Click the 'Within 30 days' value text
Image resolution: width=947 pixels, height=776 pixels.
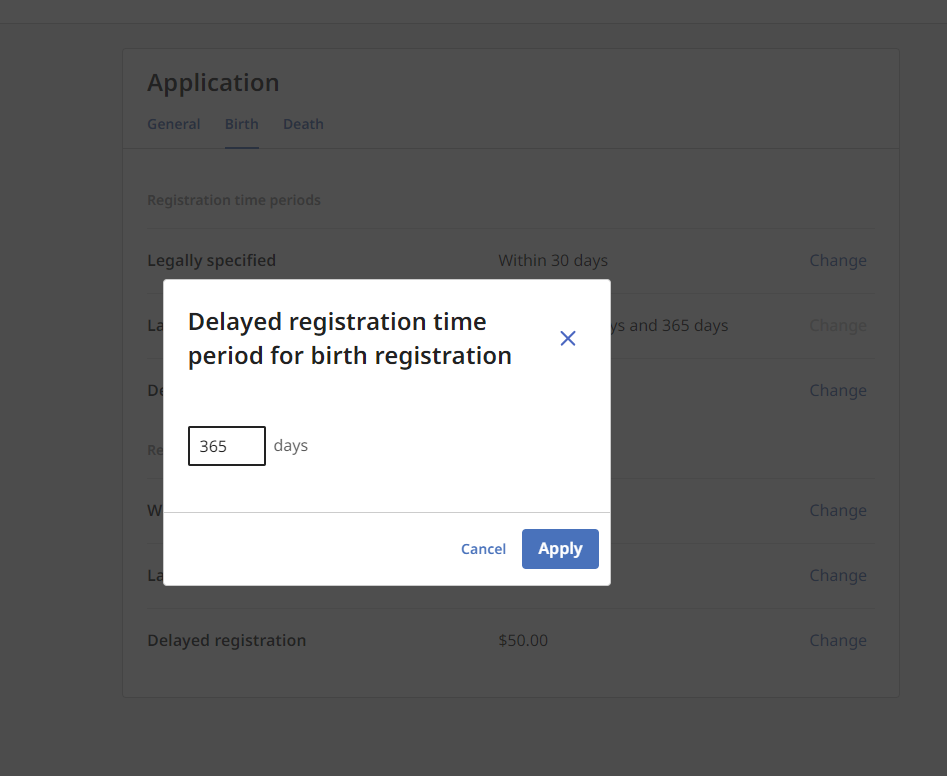tap(552, 260)
